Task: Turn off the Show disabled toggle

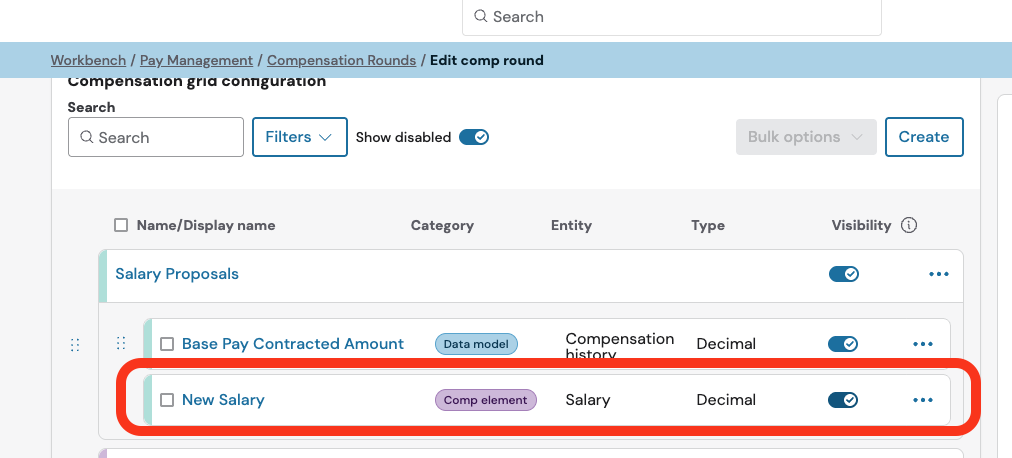Action: pyautogui.click(x=473, y=137)
